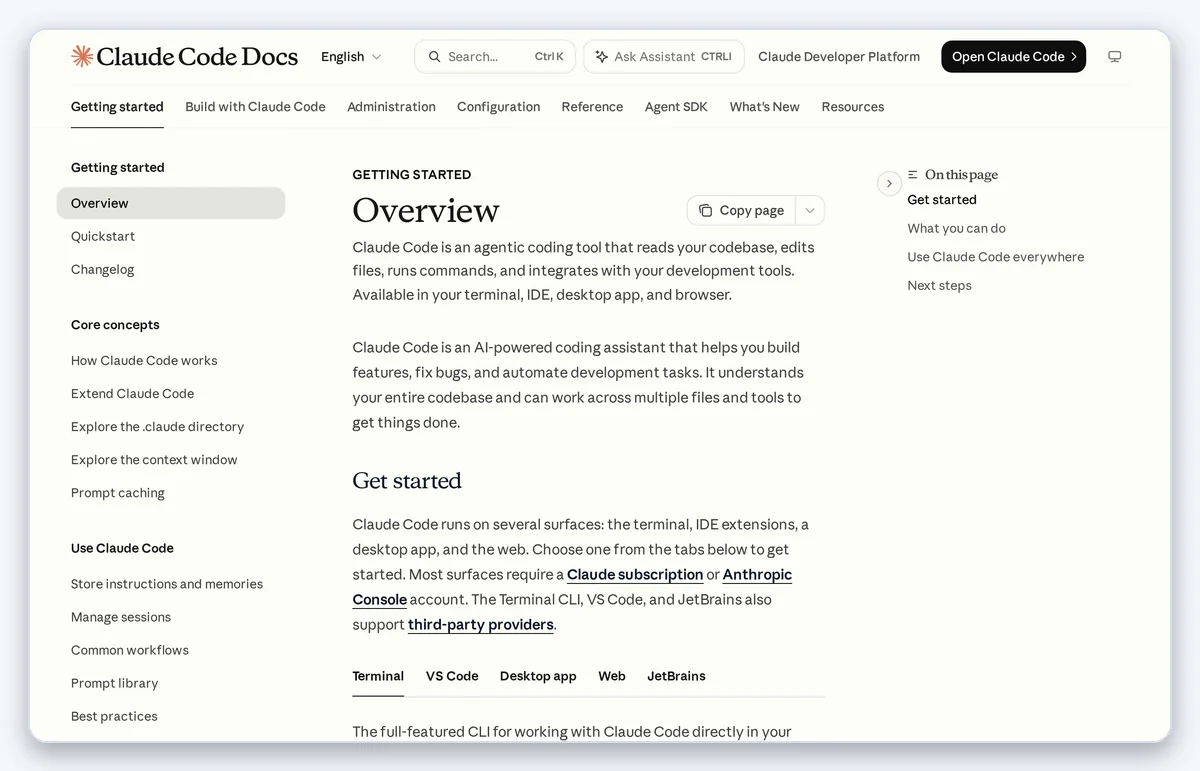Collapse the table of contents with the round arrow button
Screen dimensions: 1200x771
coord(889,184)
